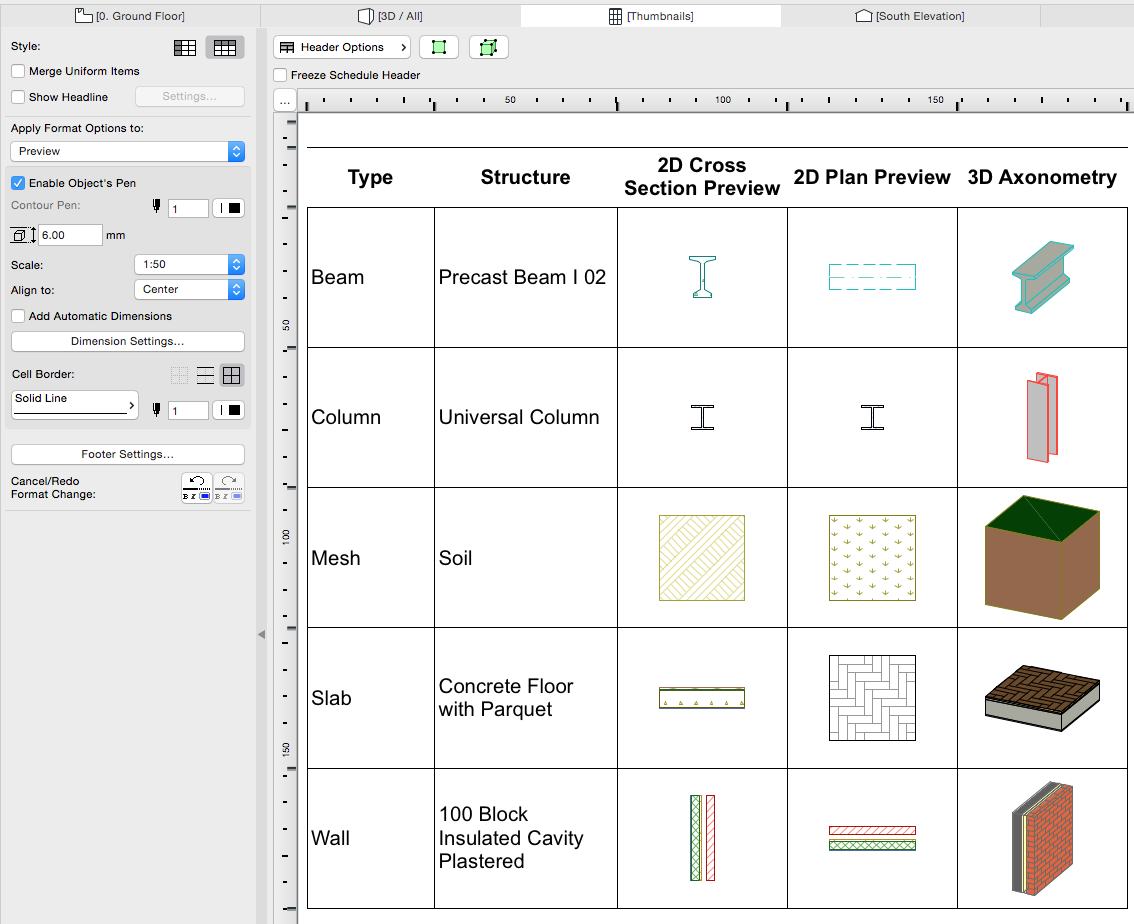This screenshot has height=924, width=1134.
Task: Choose the full grid Cell Border icon
Action: coord(232,376)
